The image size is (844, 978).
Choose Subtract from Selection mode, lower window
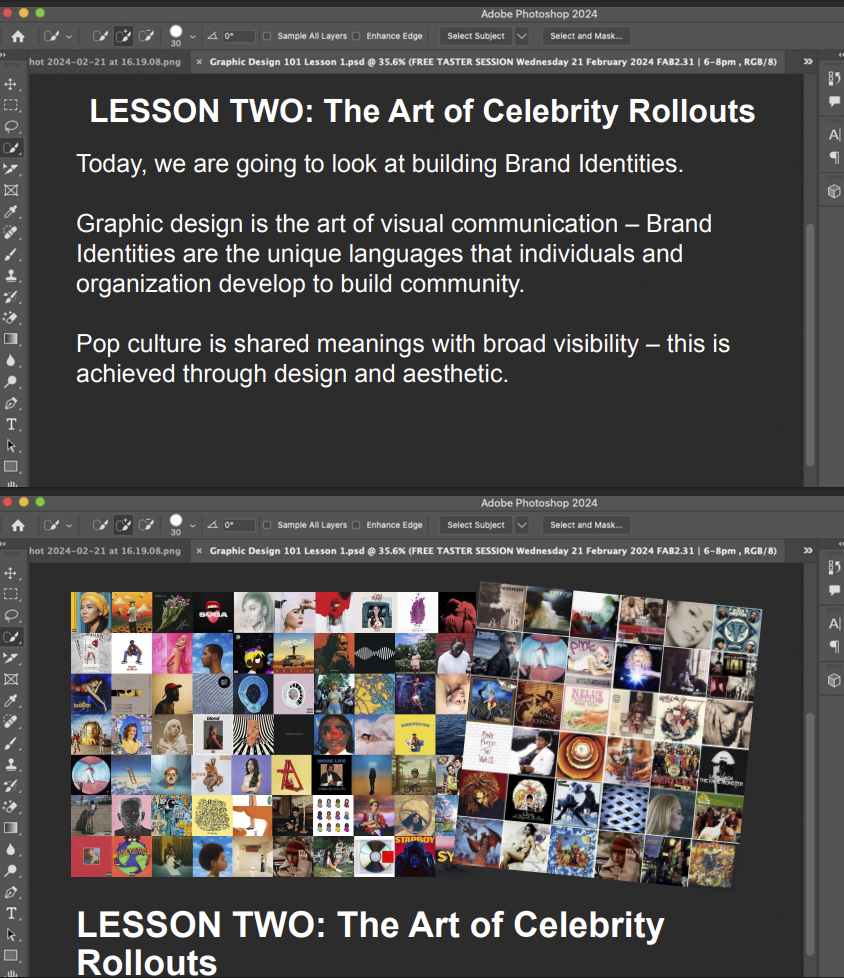pyautogui.click(x=147, y=525)
